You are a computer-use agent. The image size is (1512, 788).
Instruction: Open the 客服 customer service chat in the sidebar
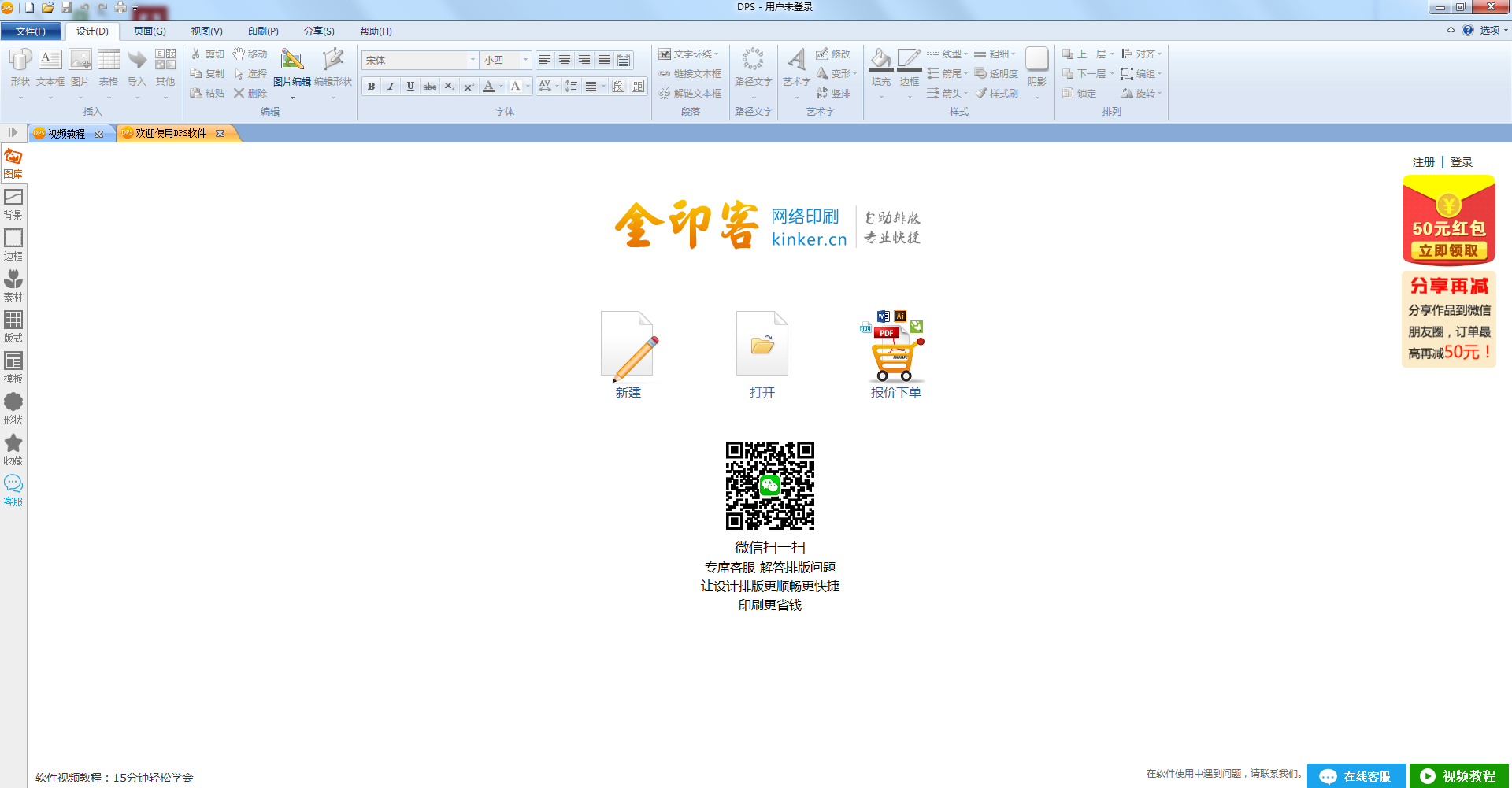13,490
